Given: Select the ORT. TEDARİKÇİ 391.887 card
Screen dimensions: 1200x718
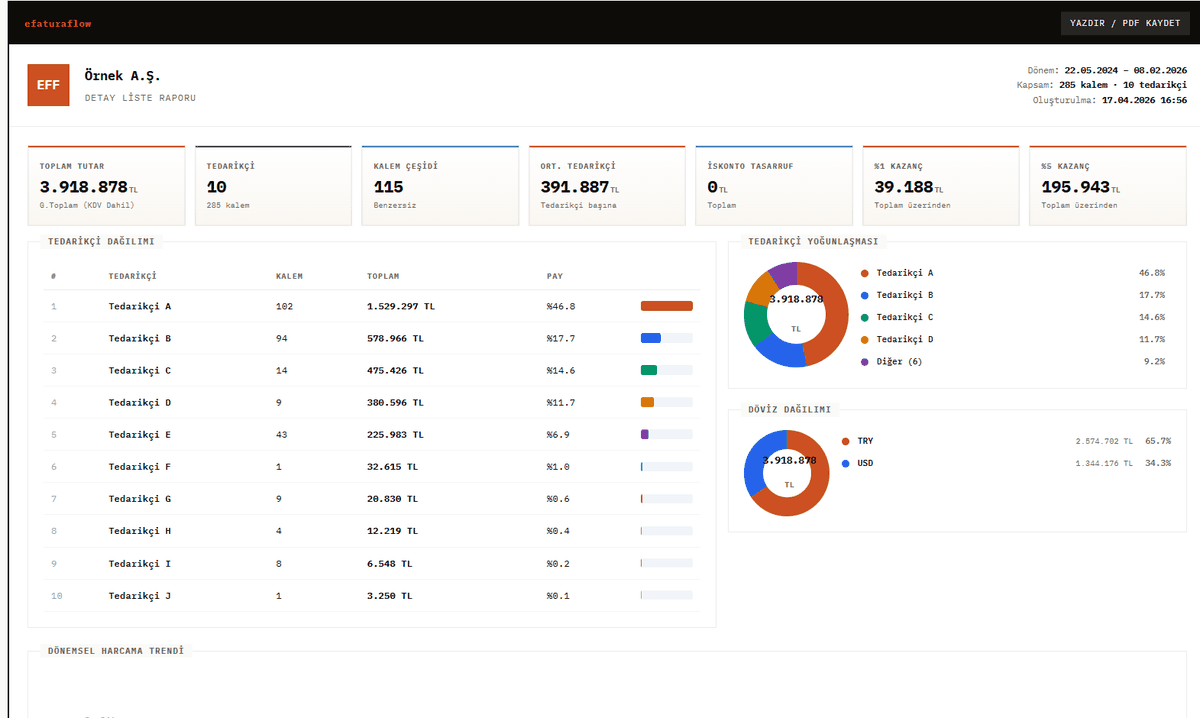Looking at the screenshot, I should point(607,186).
